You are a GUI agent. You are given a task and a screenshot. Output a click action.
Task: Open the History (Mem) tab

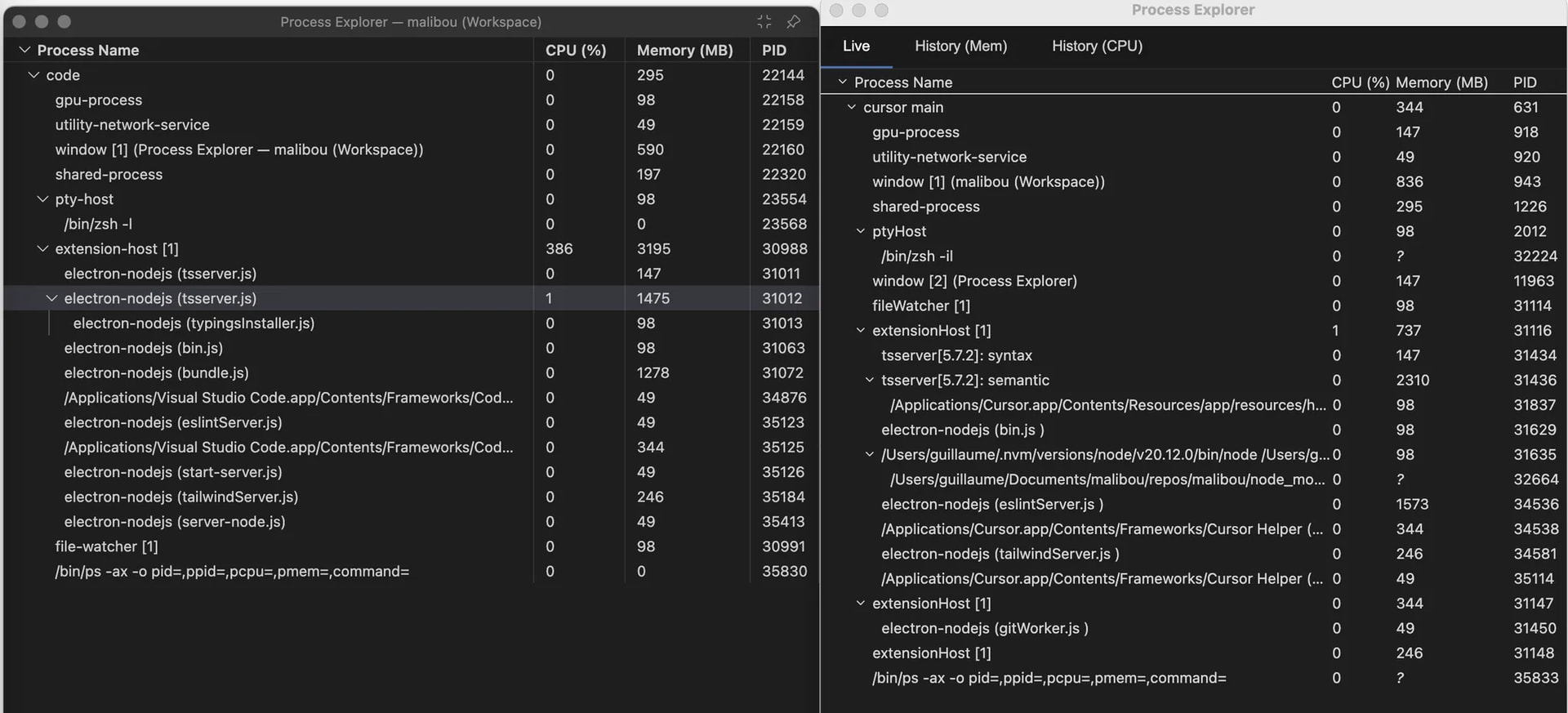(x=960, y=47)
